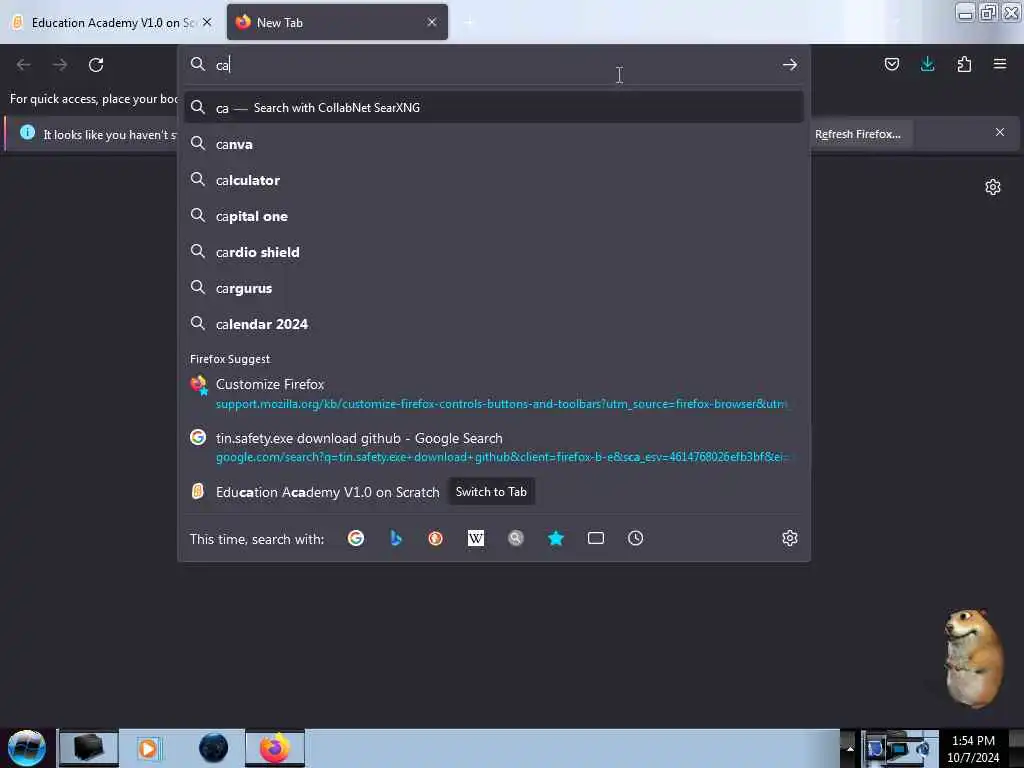Click the Windows Start orb
1024x768 pixels.
point(26,748)
